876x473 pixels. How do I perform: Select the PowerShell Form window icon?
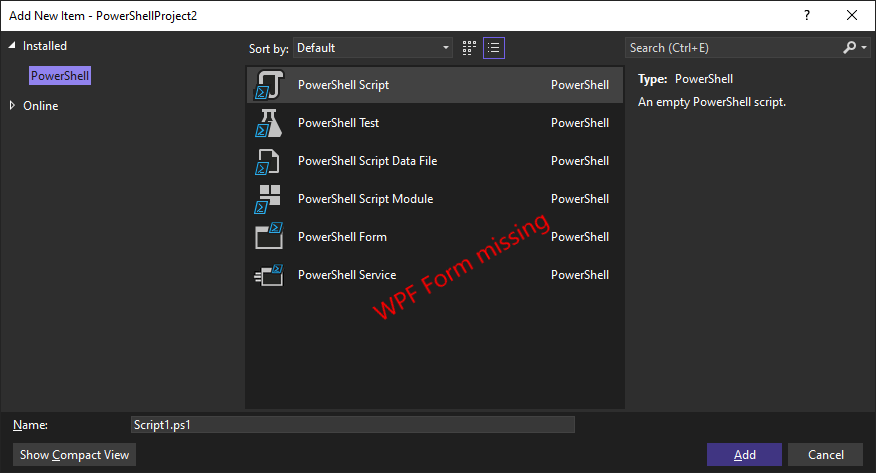[269, 236]
